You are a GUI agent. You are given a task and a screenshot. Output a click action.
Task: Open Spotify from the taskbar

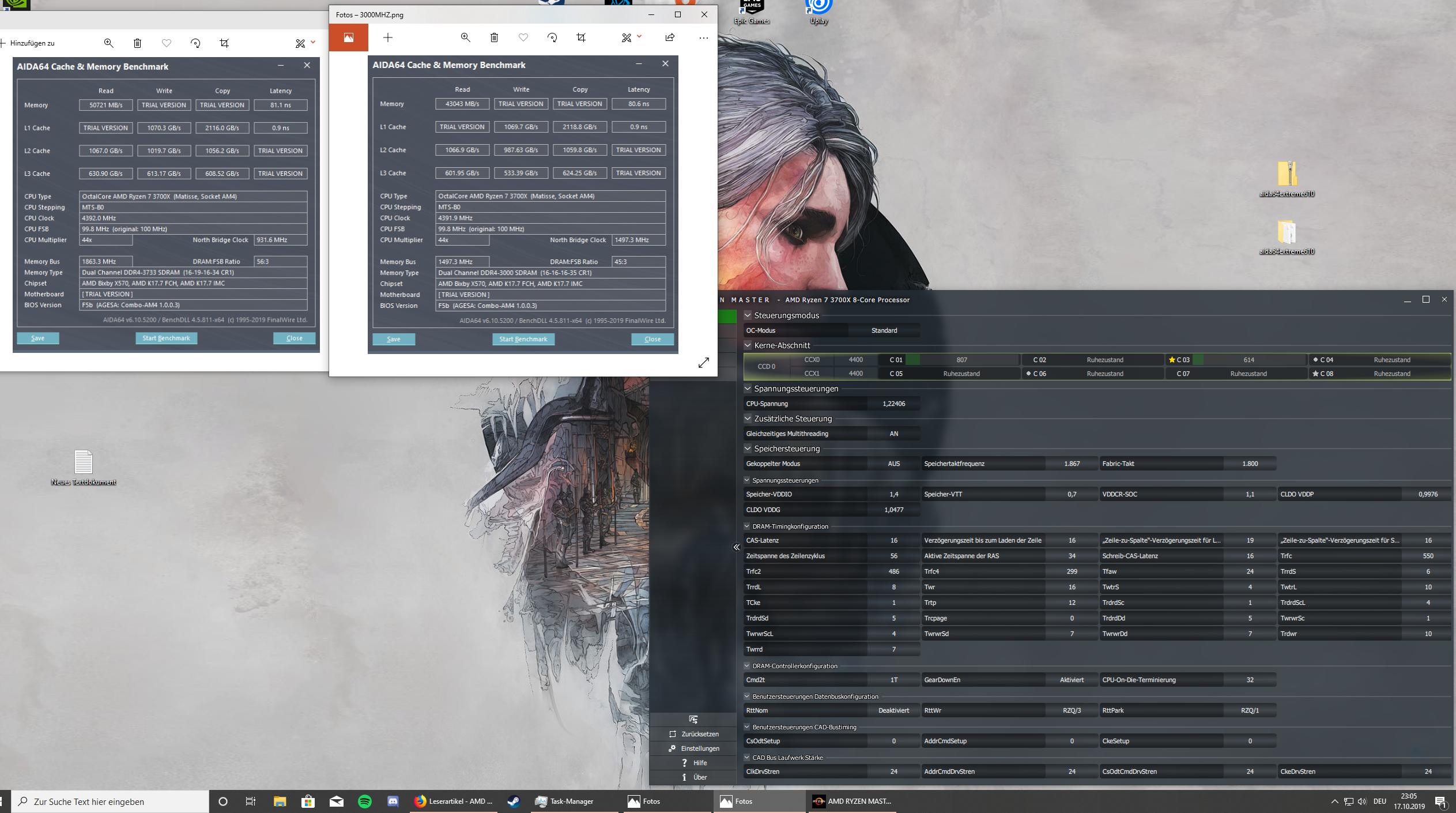point(365,801)
